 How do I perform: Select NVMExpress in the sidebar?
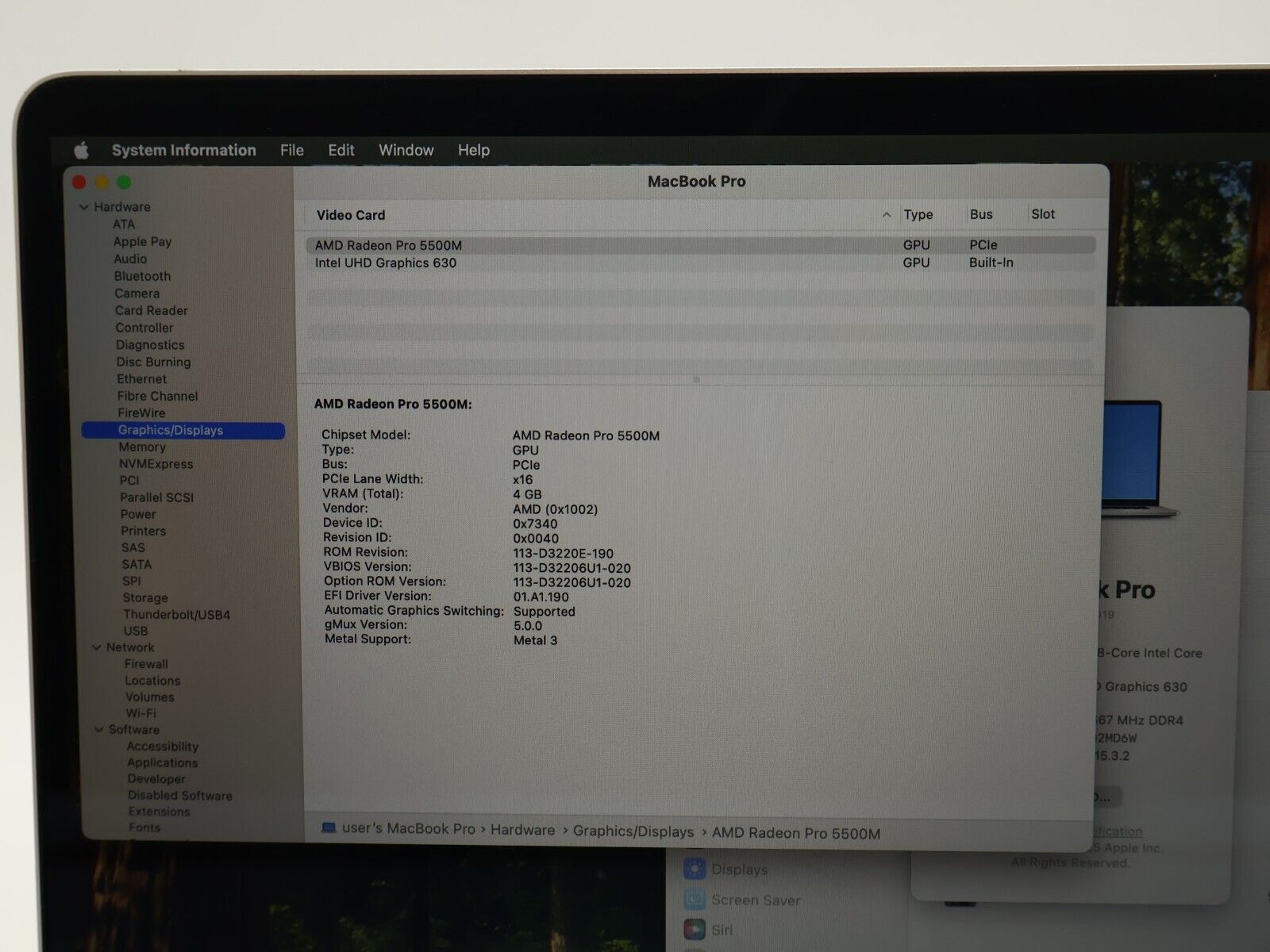click(x=156, y=464)
